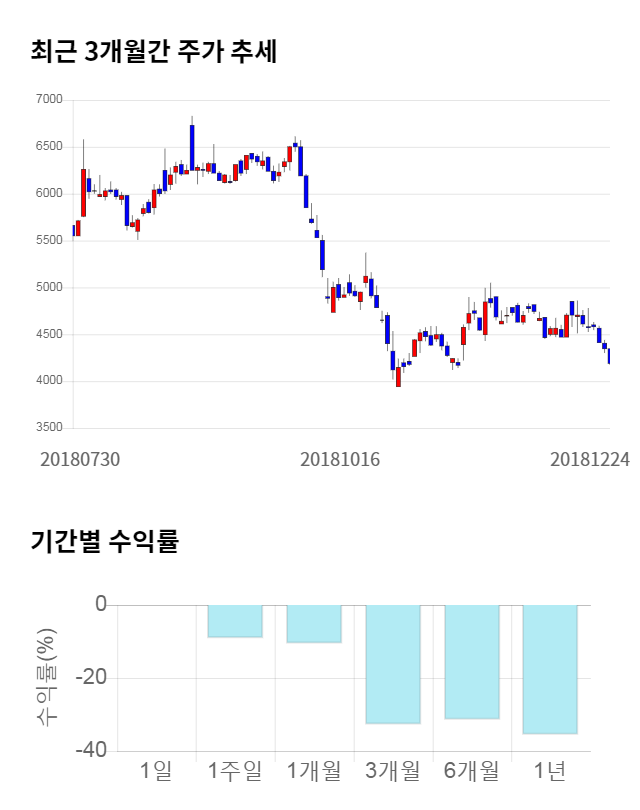Select the 1개월 return bar
Viewport: 640px width, 810px height.
(314, 624)
